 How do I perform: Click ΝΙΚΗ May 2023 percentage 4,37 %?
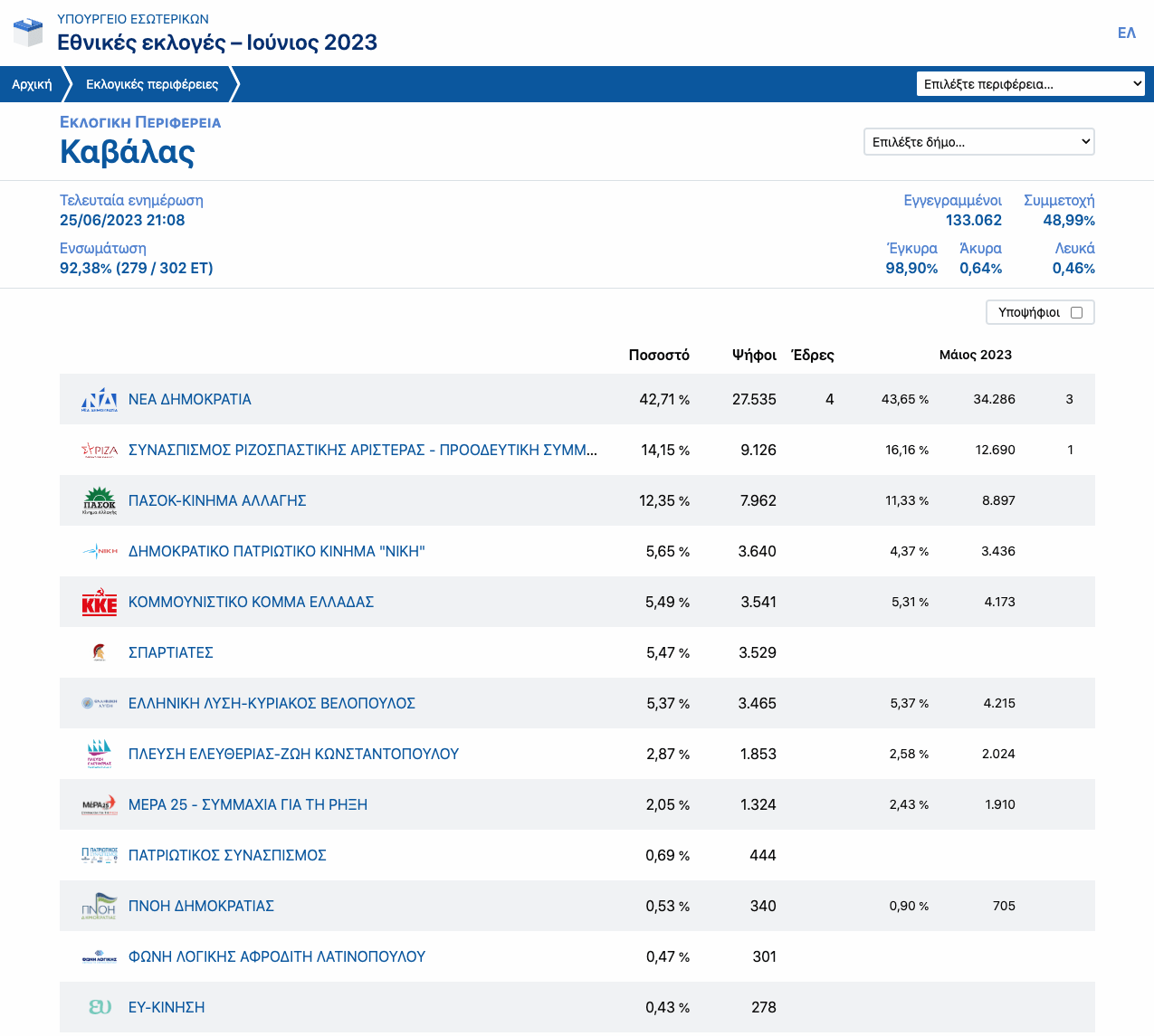(910, 551)
